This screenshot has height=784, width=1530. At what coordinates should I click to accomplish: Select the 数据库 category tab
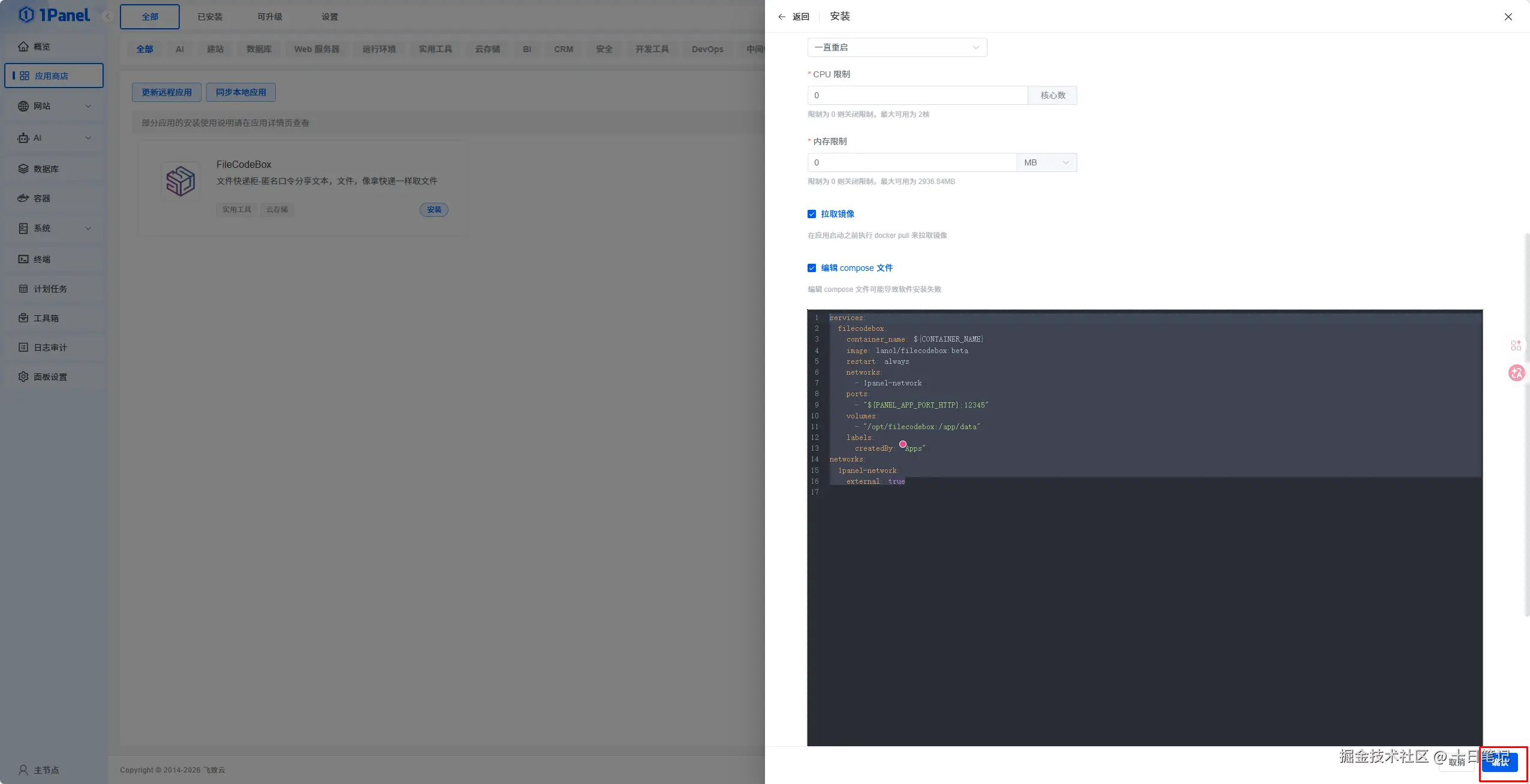pyautogui.click(x=259, y=49)
